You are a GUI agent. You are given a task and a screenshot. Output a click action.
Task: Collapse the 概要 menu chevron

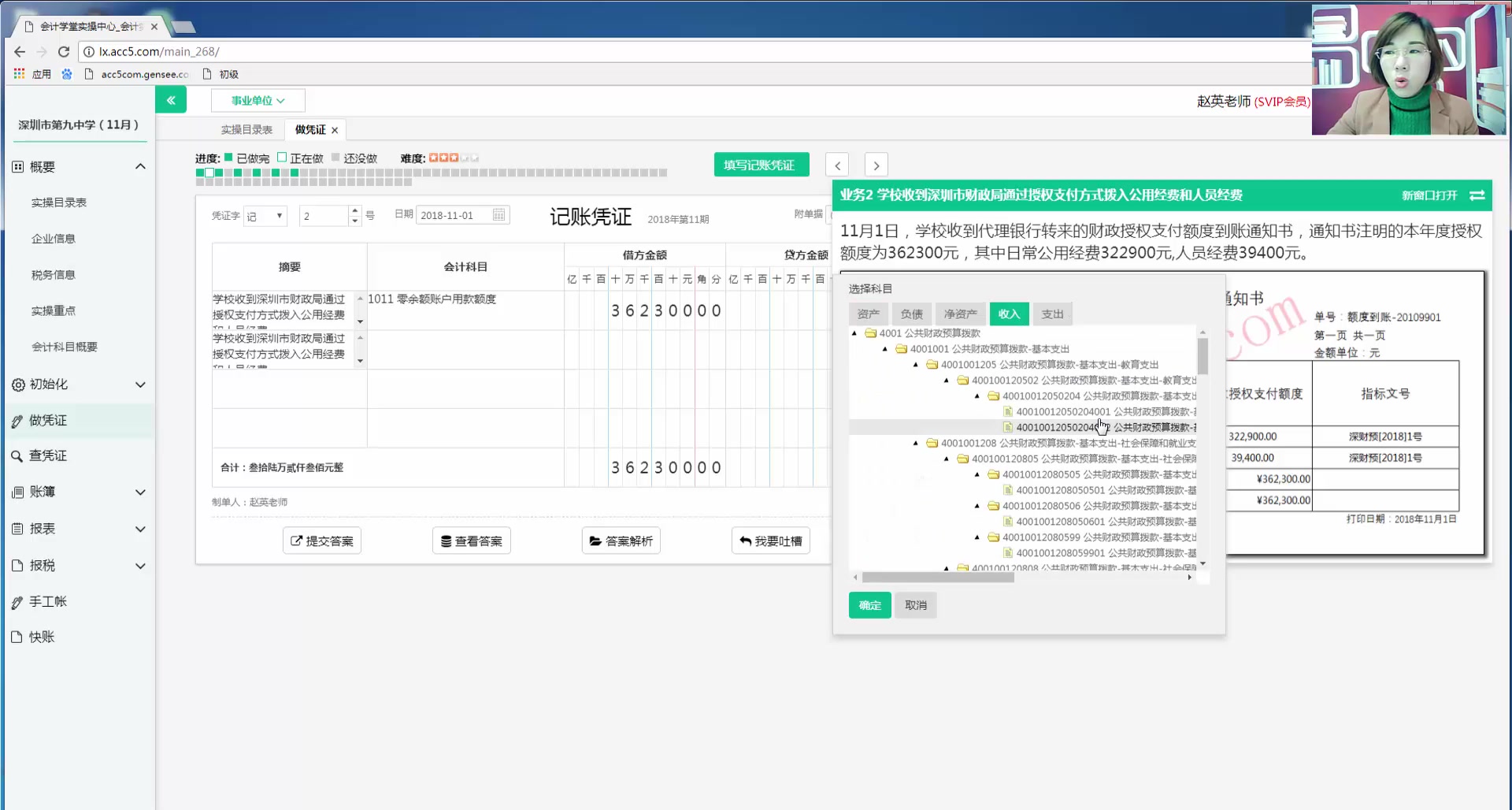140,166
